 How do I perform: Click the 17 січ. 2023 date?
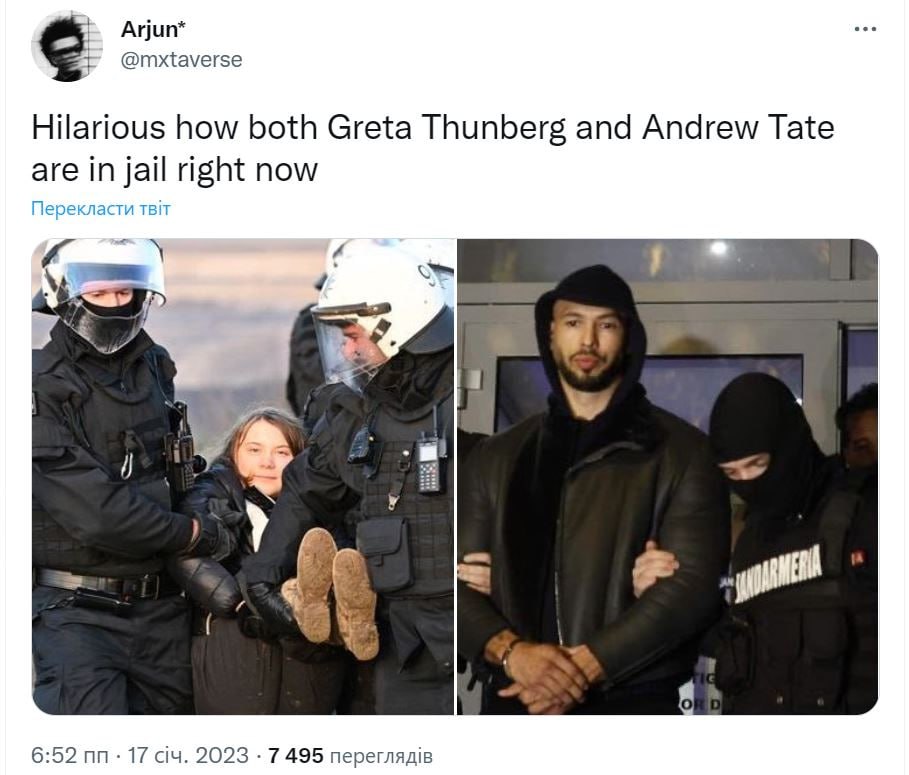coord(187,755)
